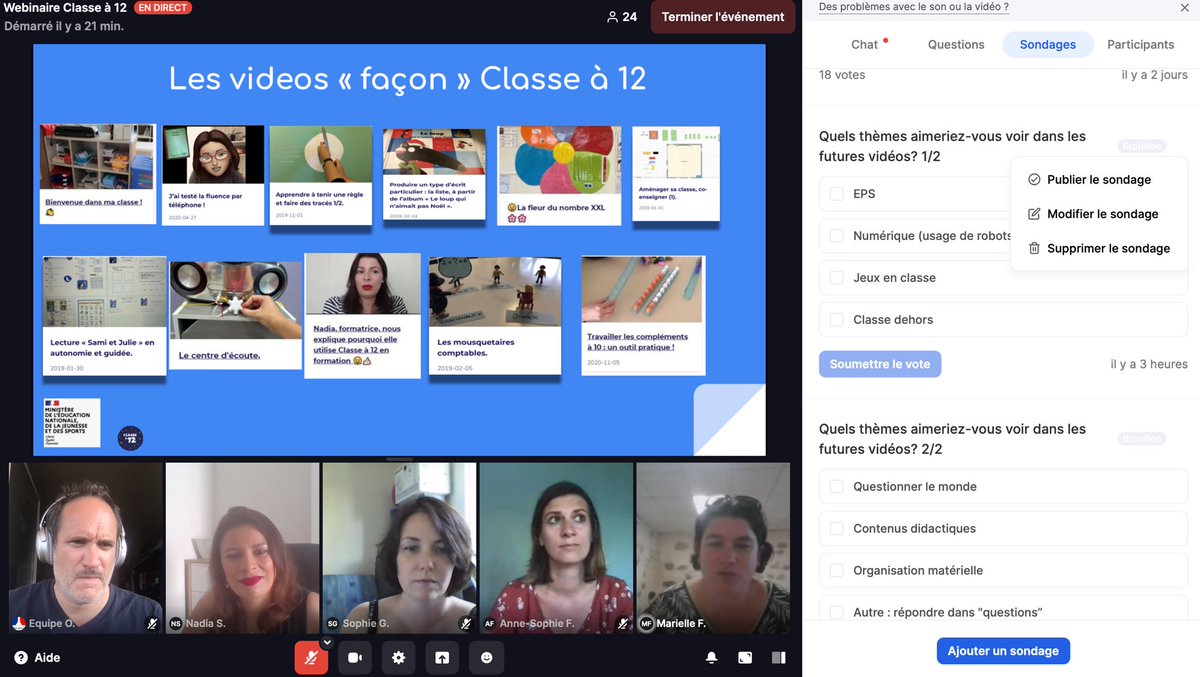Expand microphone options chevron above mic button
The image size is (1200, 677).
(x=326, y=643)
